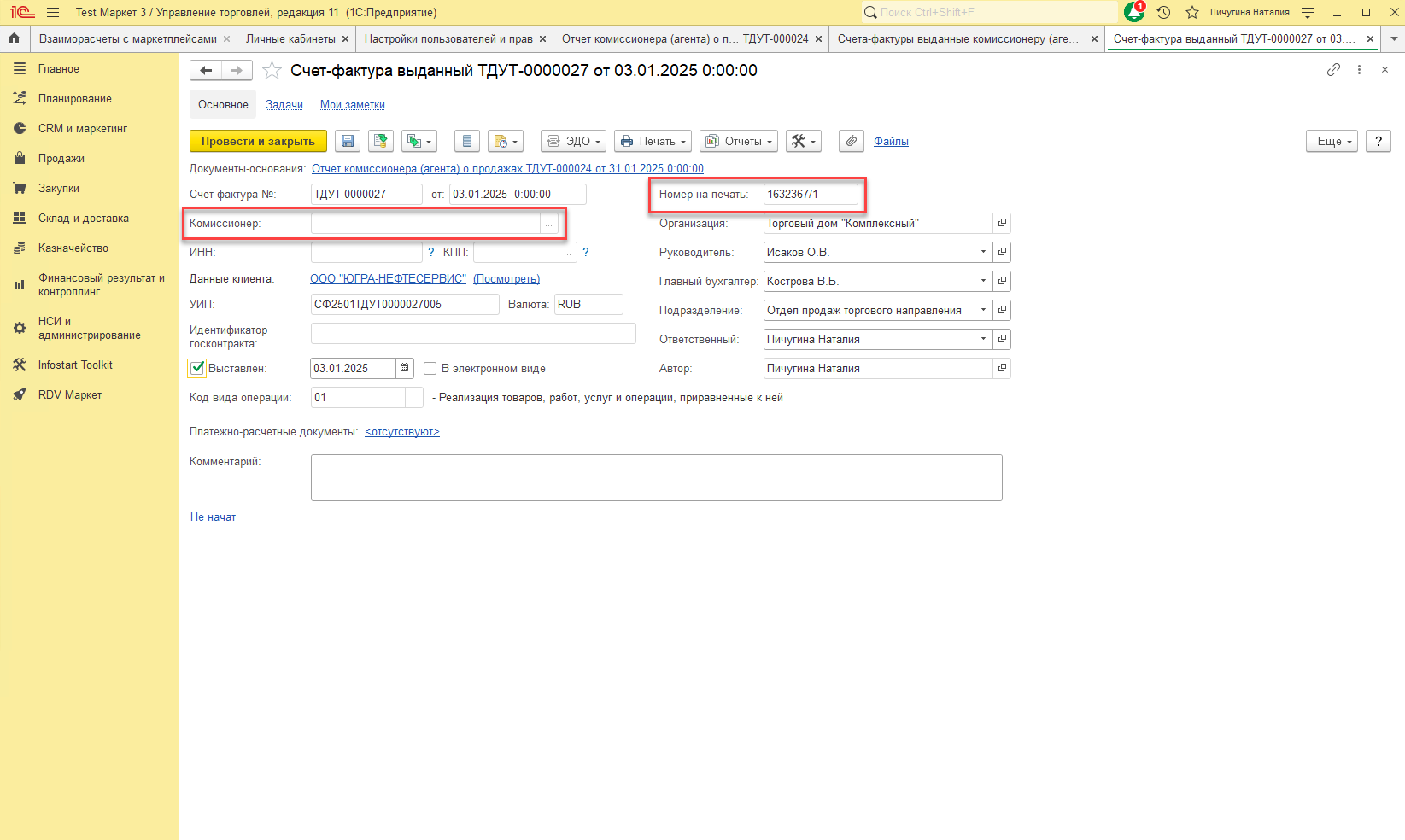Switch to the Личные кабинеты tab
This screenshot has width=1405, height=840.
tap(290, 39)
